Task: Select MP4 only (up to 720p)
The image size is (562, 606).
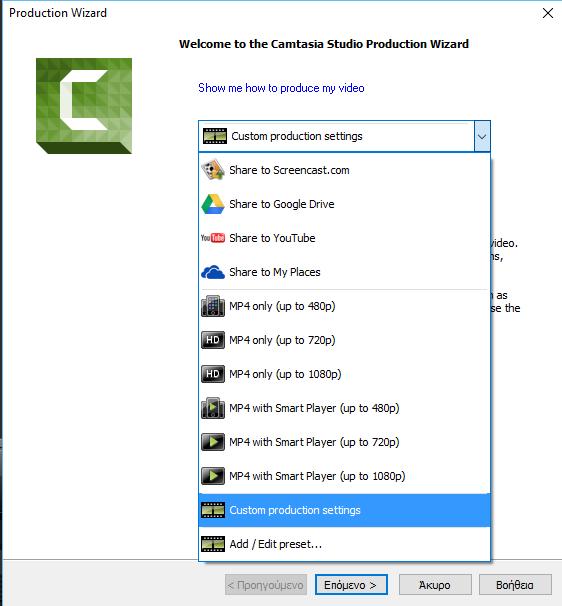Action: coord(344,340)
